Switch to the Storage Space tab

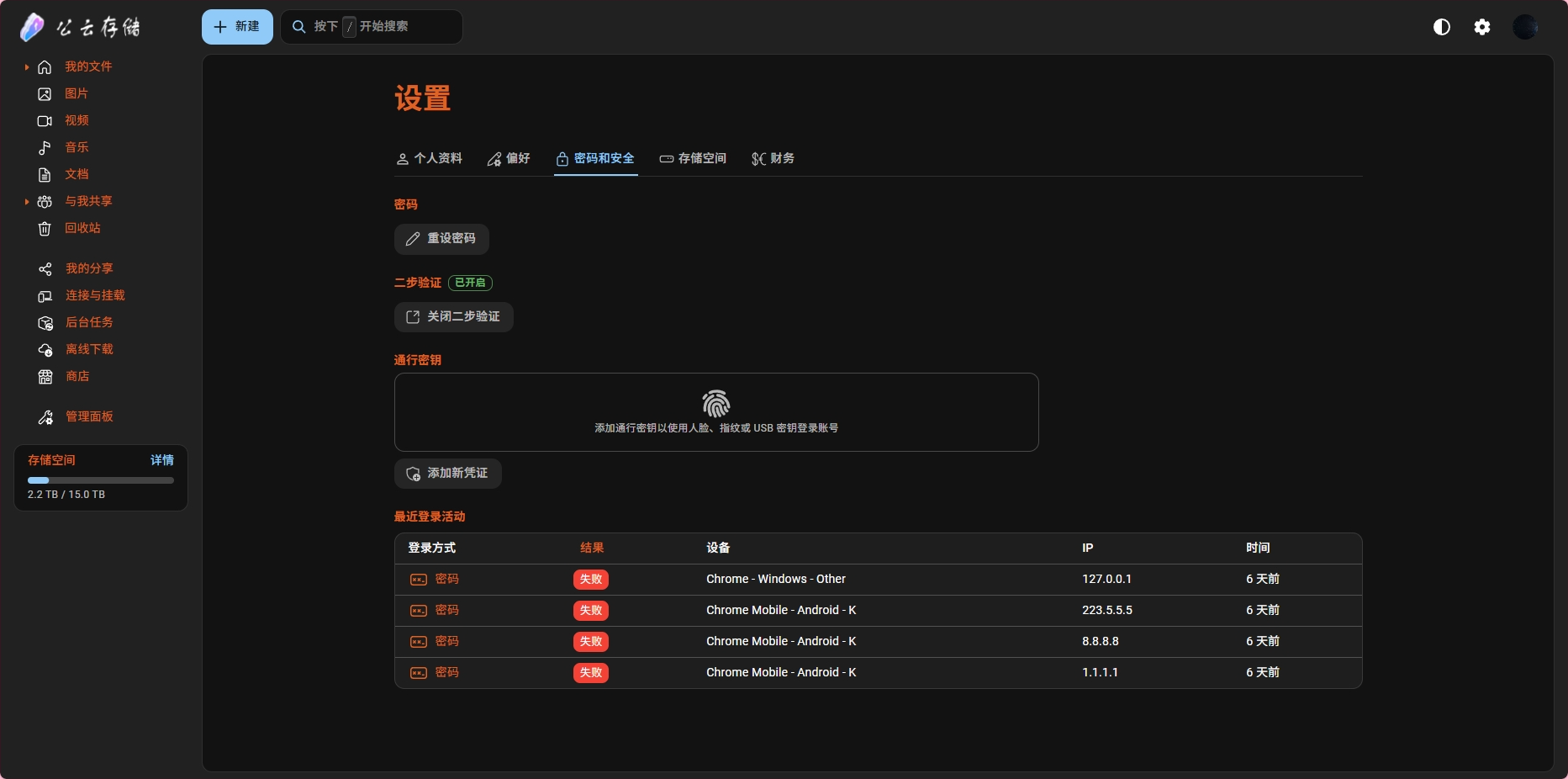click(693, 158)
